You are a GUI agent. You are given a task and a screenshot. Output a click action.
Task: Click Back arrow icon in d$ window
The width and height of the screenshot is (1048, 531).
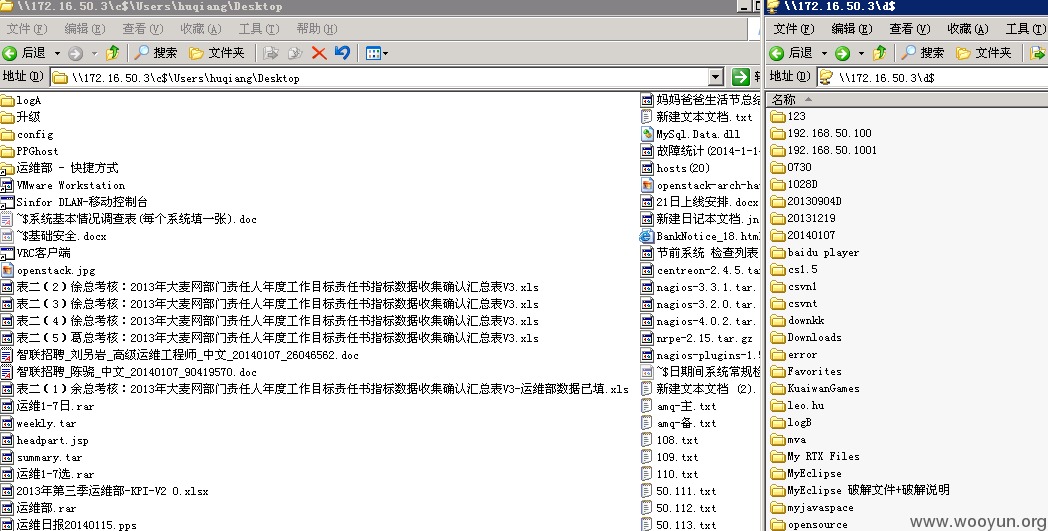pos(777,53)
